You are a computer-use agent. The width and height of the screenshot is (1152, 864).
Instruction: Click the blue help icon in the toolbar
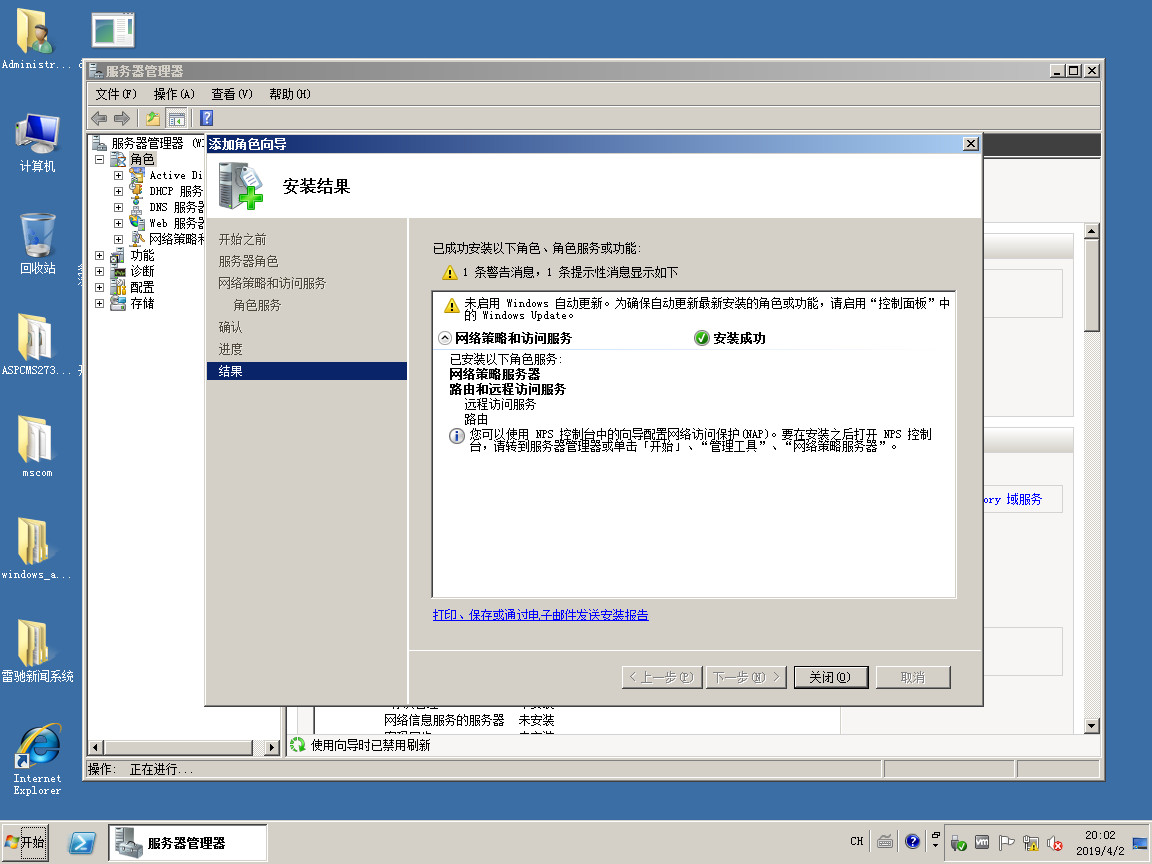click(206, 118)
